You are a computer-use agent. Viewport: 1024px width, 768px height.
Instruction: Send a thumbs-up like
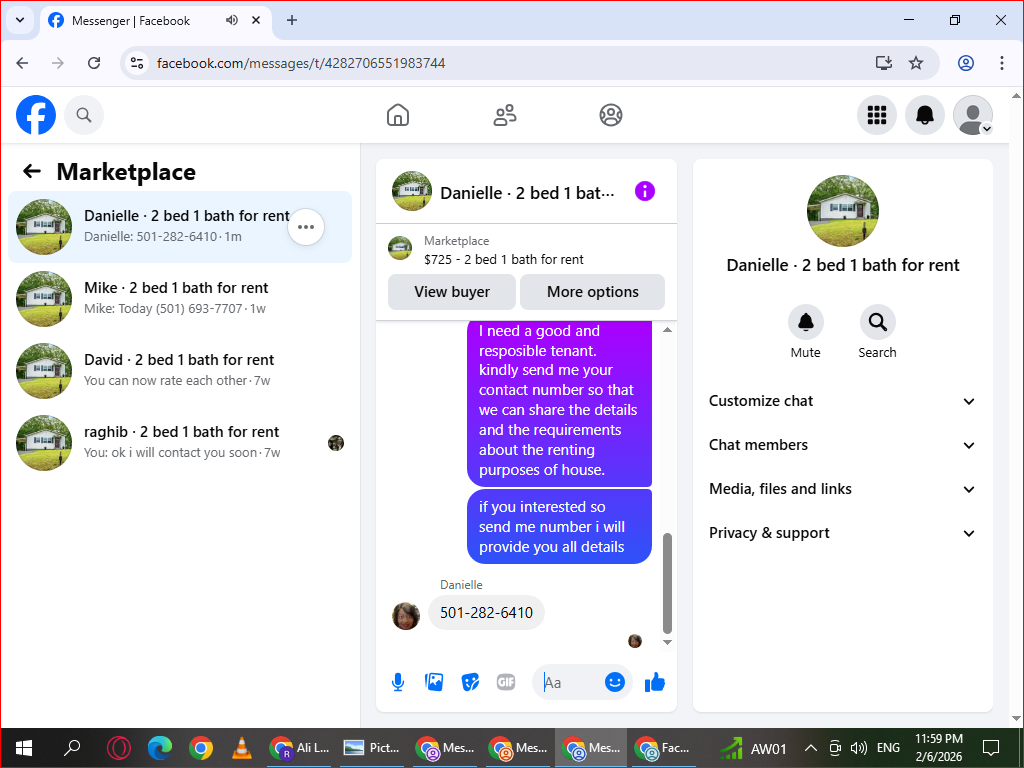coord(654,682)
